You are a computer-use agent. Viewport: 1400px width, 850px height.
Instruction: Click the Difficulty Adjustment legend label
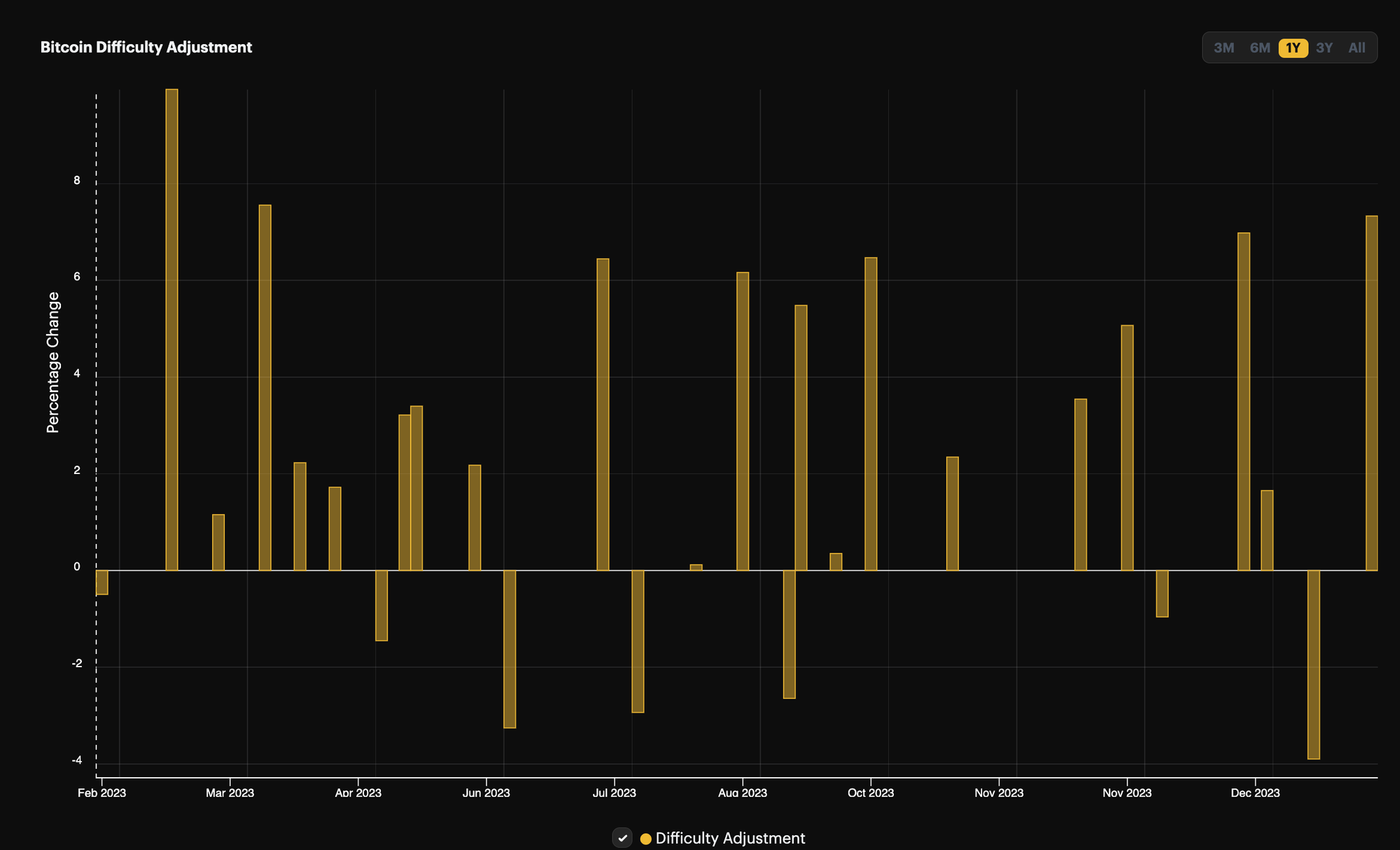pos(729,838)
